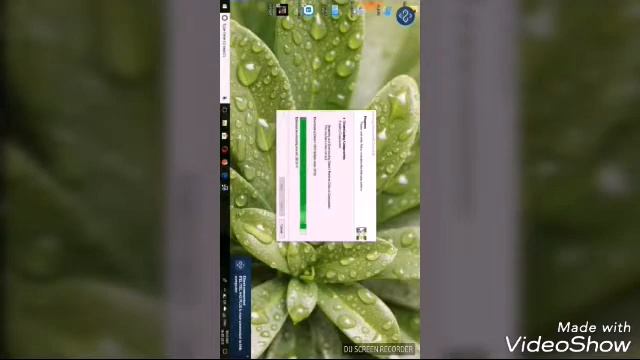
Task: Open the Action Center notifications icon
Action: [x=224, y=352]
